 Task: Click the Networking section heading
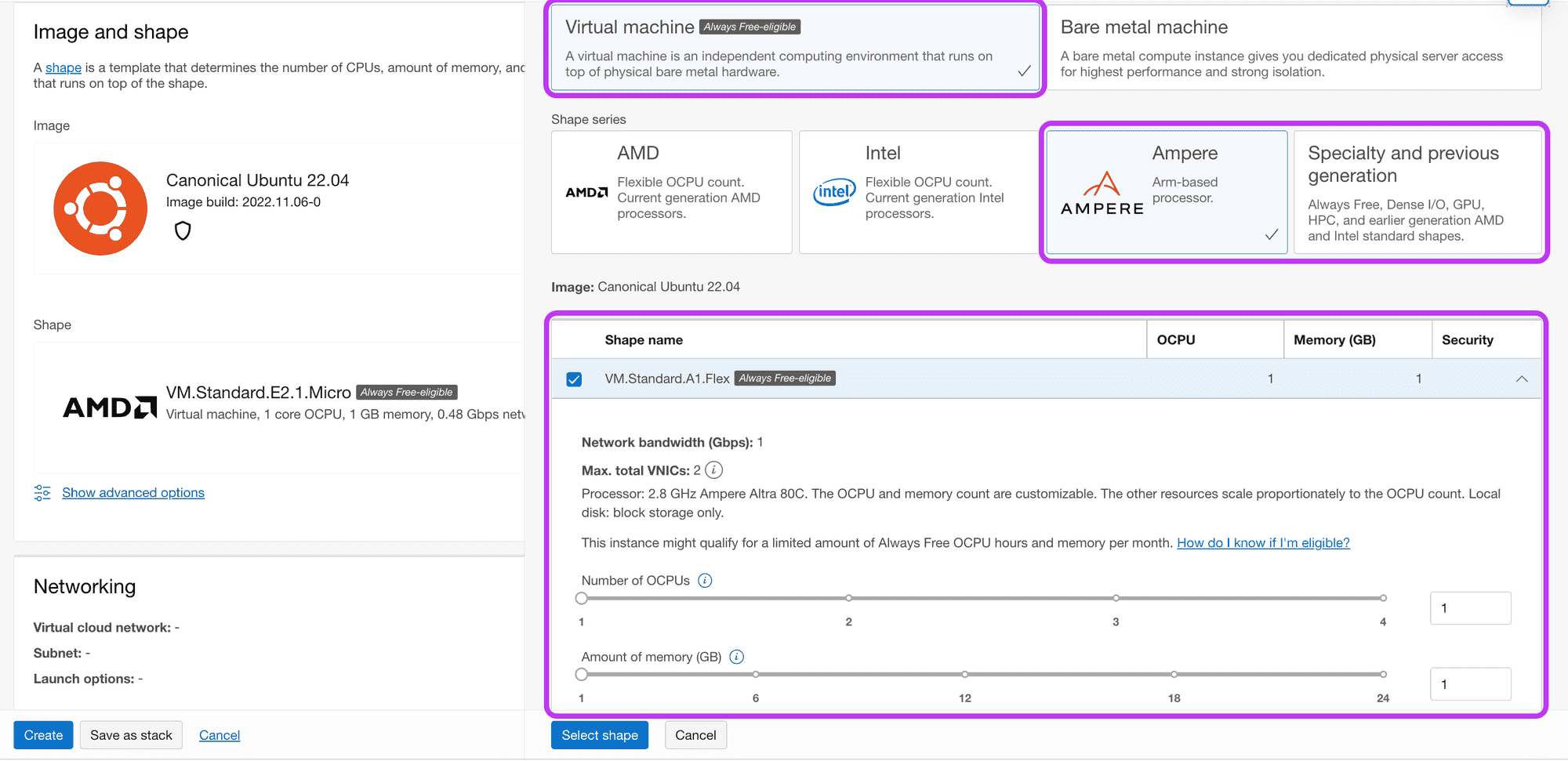pyautogui.click(x=85, y=587)
